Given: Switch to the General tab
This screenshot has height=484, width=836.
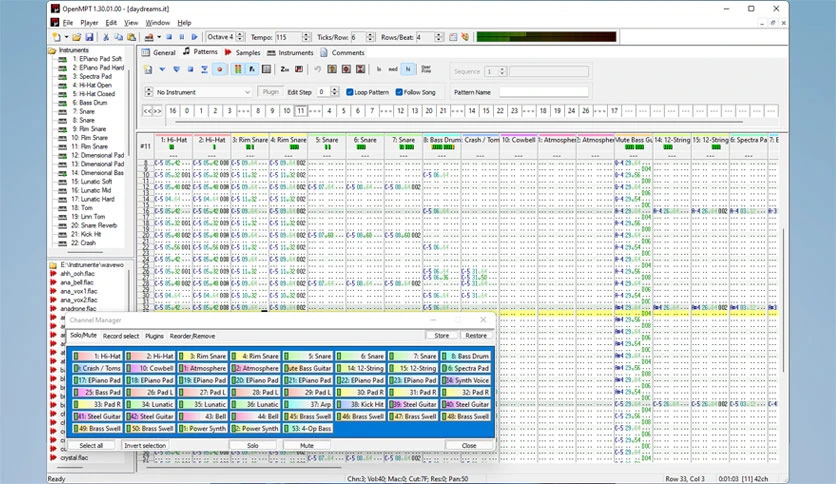Looking at the screenshot, I should 158,53.
